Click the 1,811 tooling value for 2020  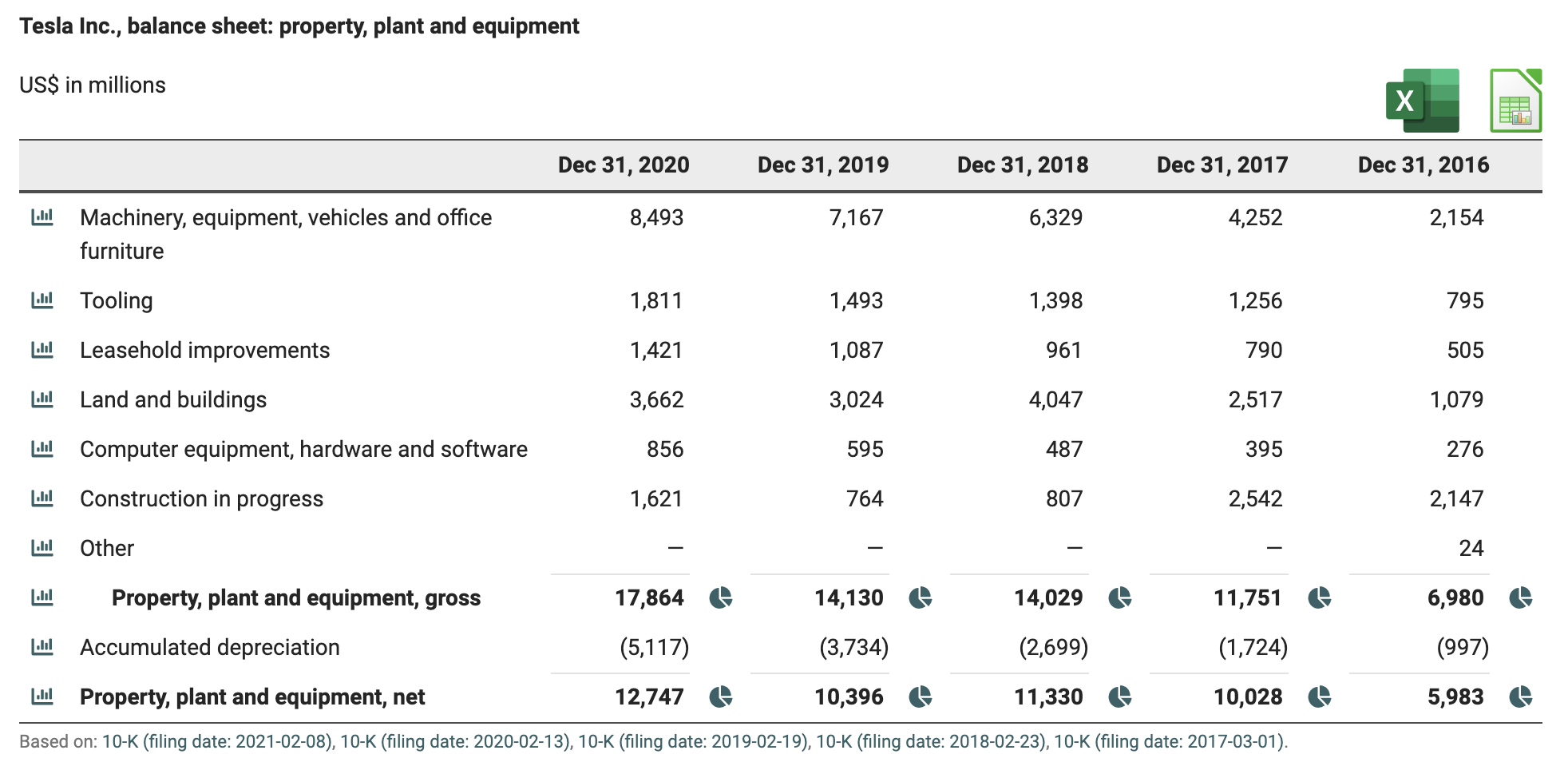(656, 300)
